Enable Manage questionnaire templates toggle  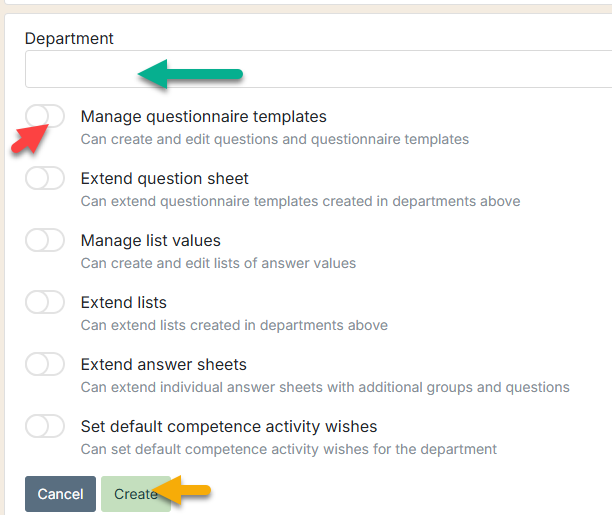point(45,116)
